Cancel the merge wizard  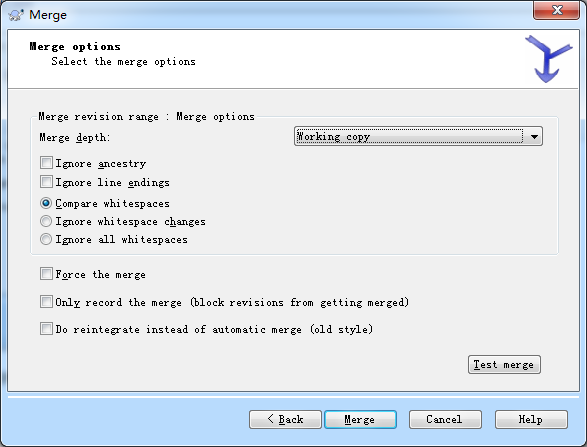445,419
